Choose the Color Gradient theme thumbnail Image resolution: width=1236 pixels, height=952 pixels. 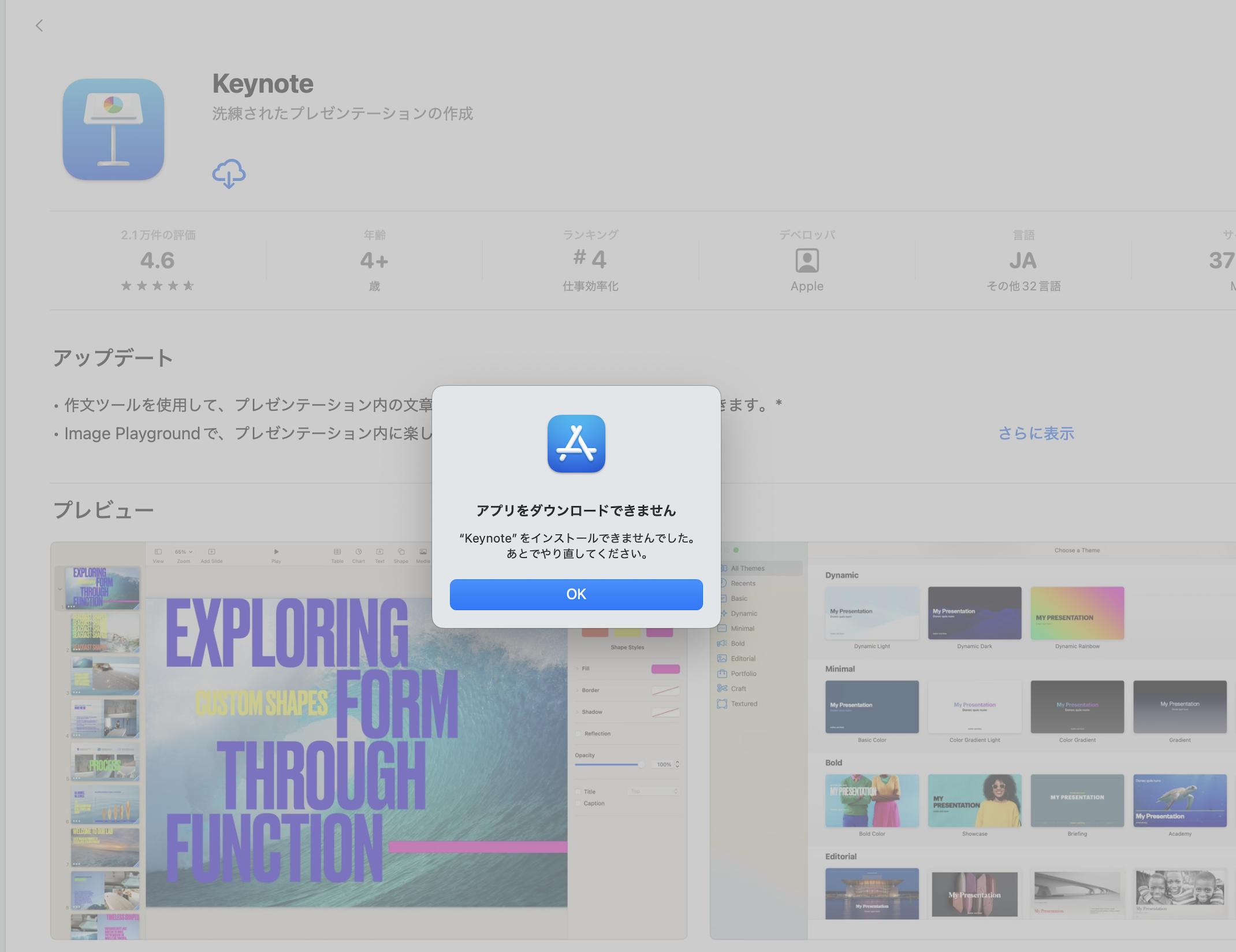pos(1077,706)
